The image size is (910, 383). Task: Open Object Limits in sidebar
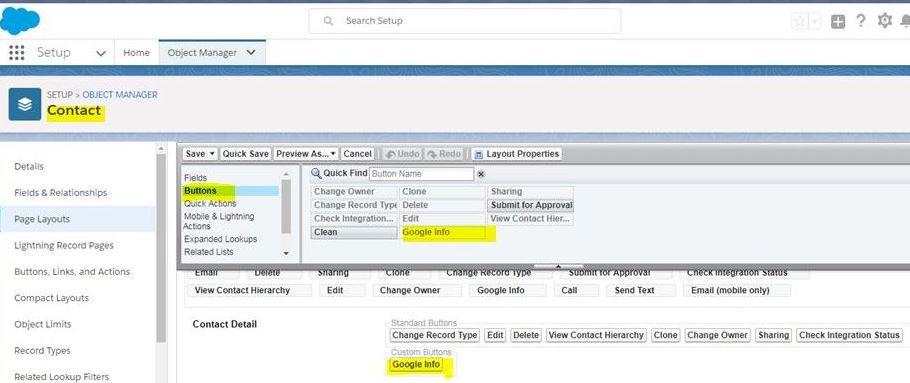(x=42, y=324)
